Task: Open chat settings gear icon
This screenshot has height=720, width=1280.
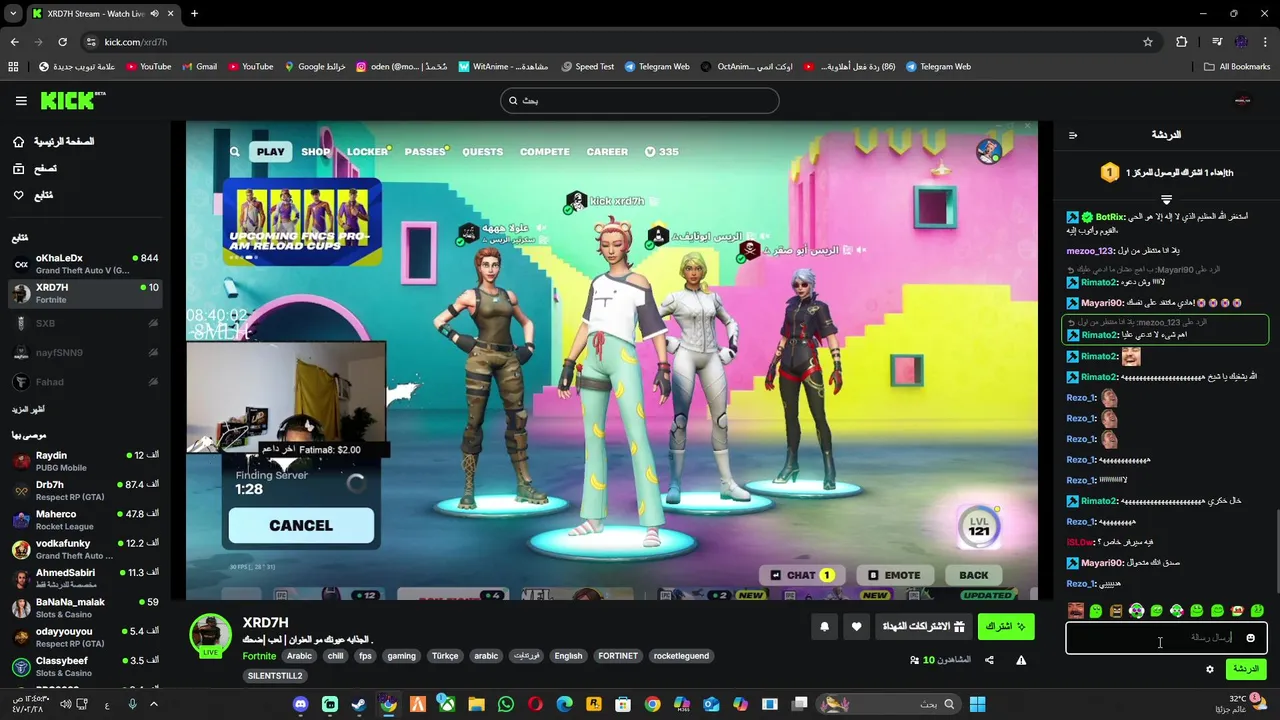Action: [x=1209, y=669]
